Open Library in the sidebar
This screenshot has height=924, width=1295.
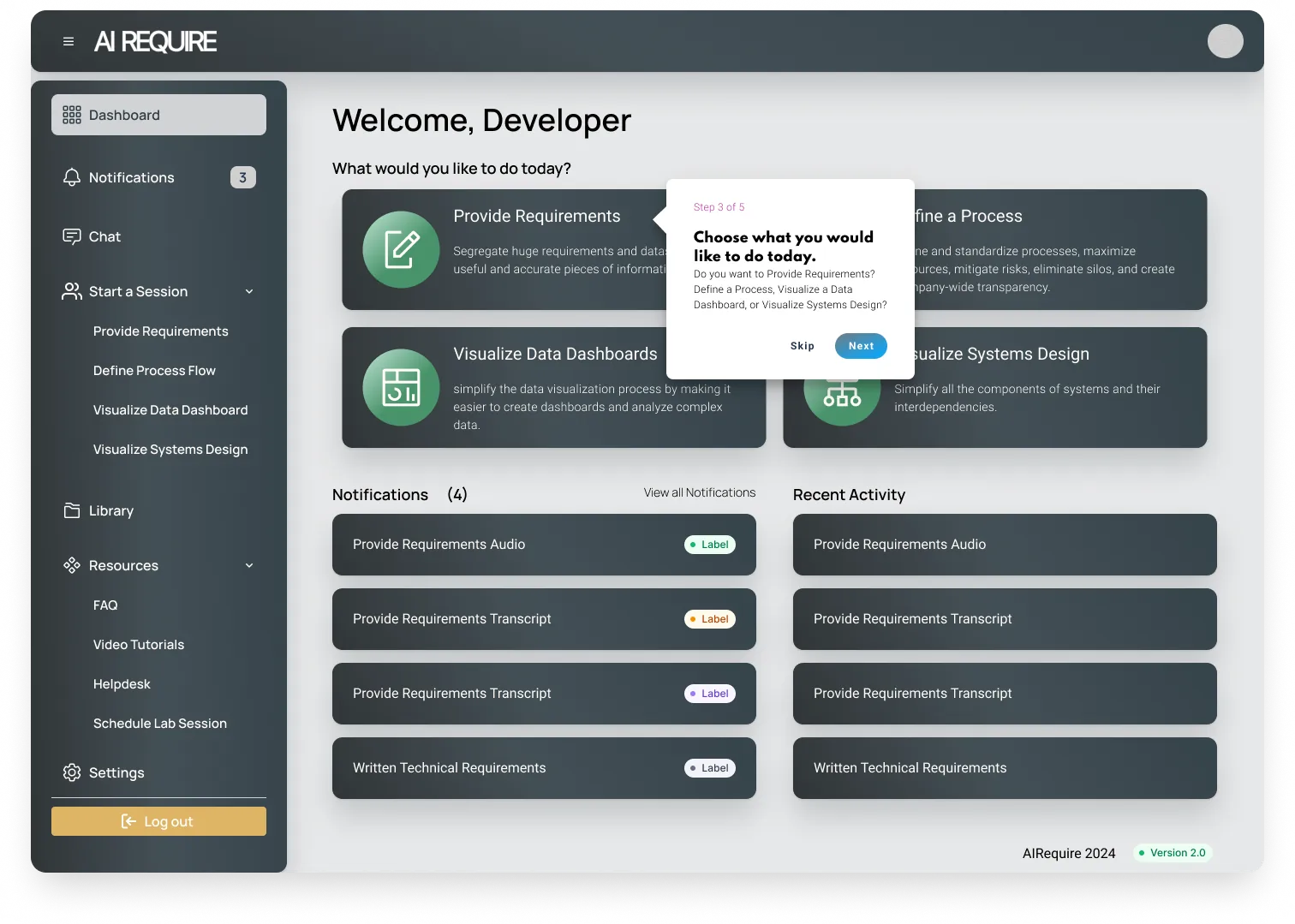pyautogui.click(x=158, y=510)
